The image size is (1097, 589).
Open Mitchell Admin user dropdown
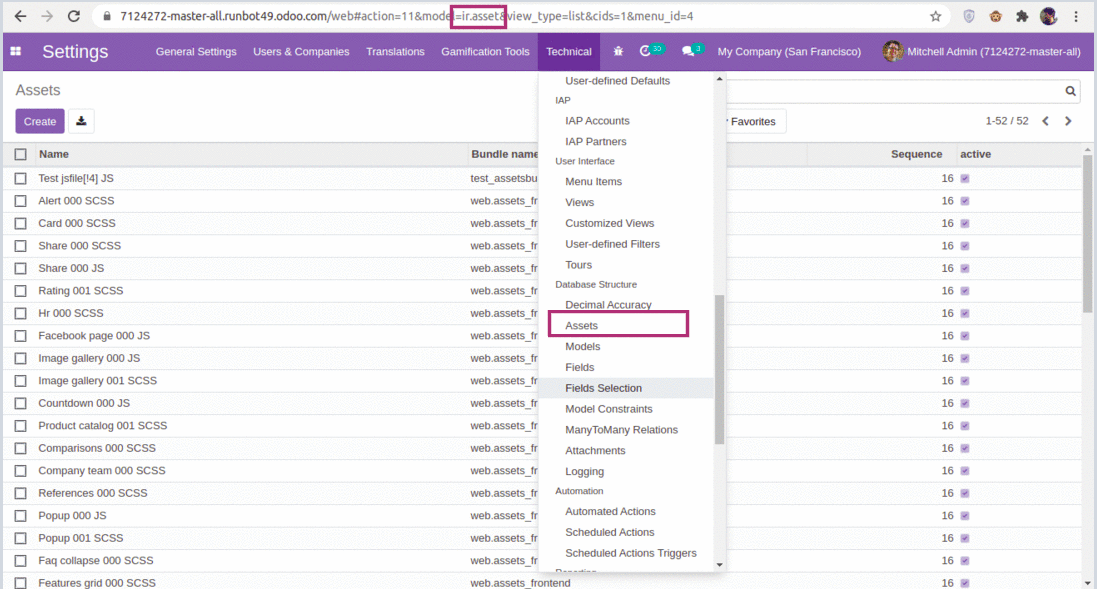tap(982, 52)
